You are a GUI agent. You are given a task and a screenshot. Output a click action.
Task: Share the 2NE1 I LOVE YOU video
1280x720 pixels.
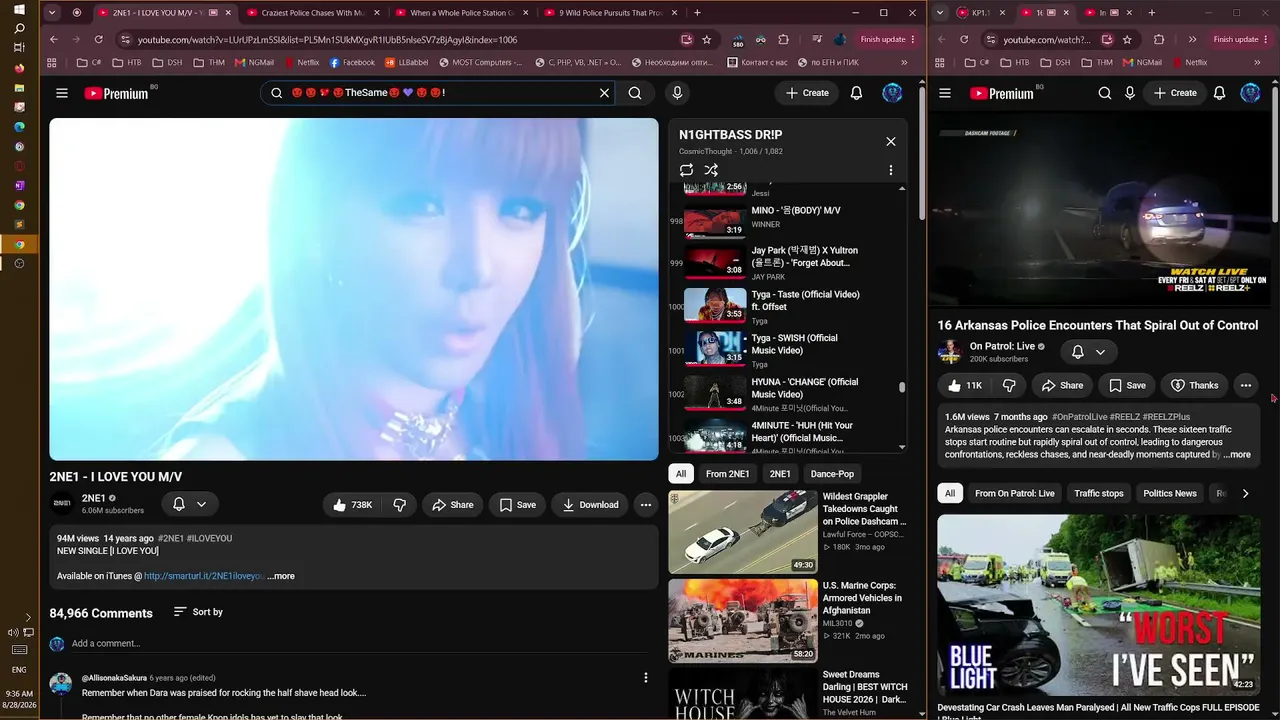tap(452, 505)
